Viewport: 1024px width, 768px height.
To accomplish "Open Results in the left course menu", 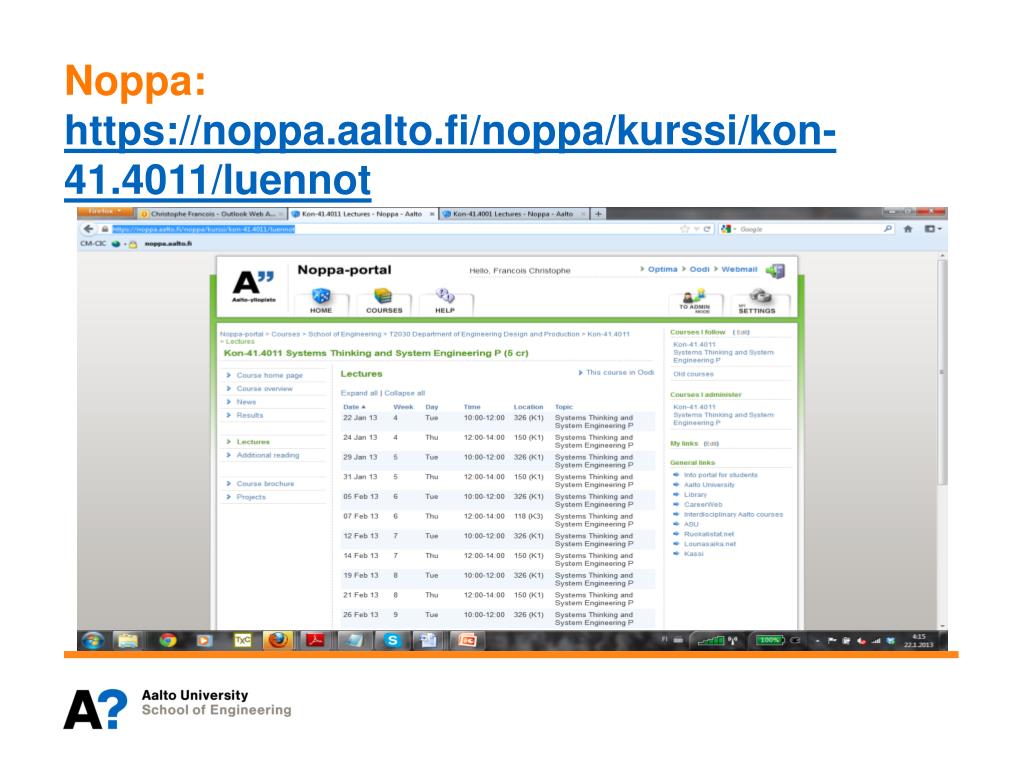I will [249, 415].
